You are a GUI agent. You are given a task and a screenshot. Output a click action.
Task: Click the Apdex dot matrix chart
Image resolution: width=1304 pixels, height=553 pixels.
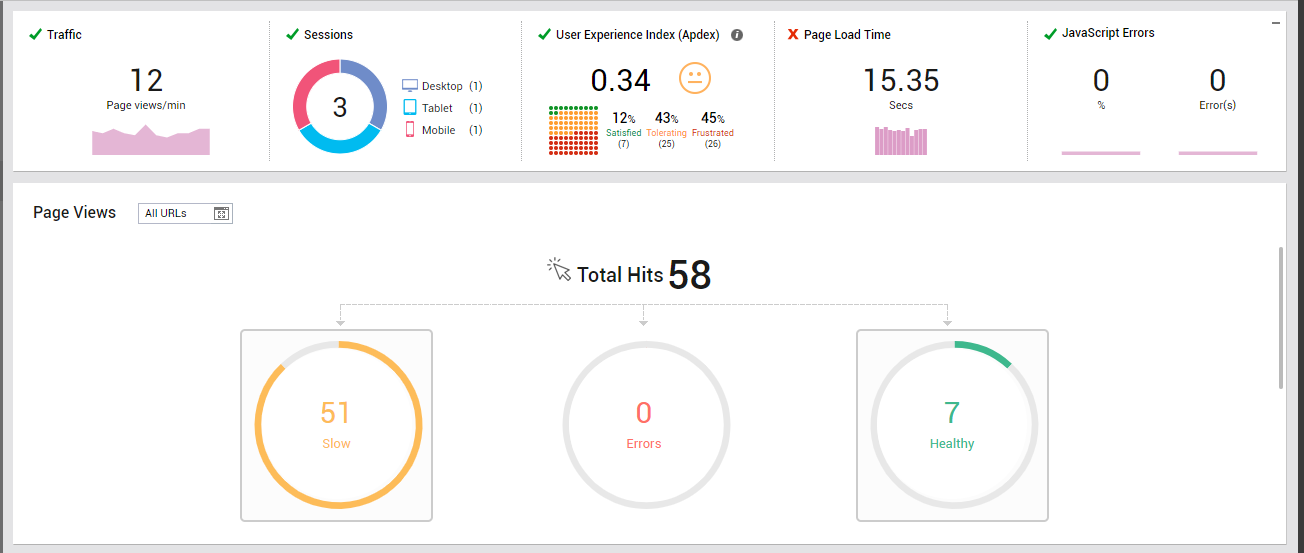click(572, 130)
